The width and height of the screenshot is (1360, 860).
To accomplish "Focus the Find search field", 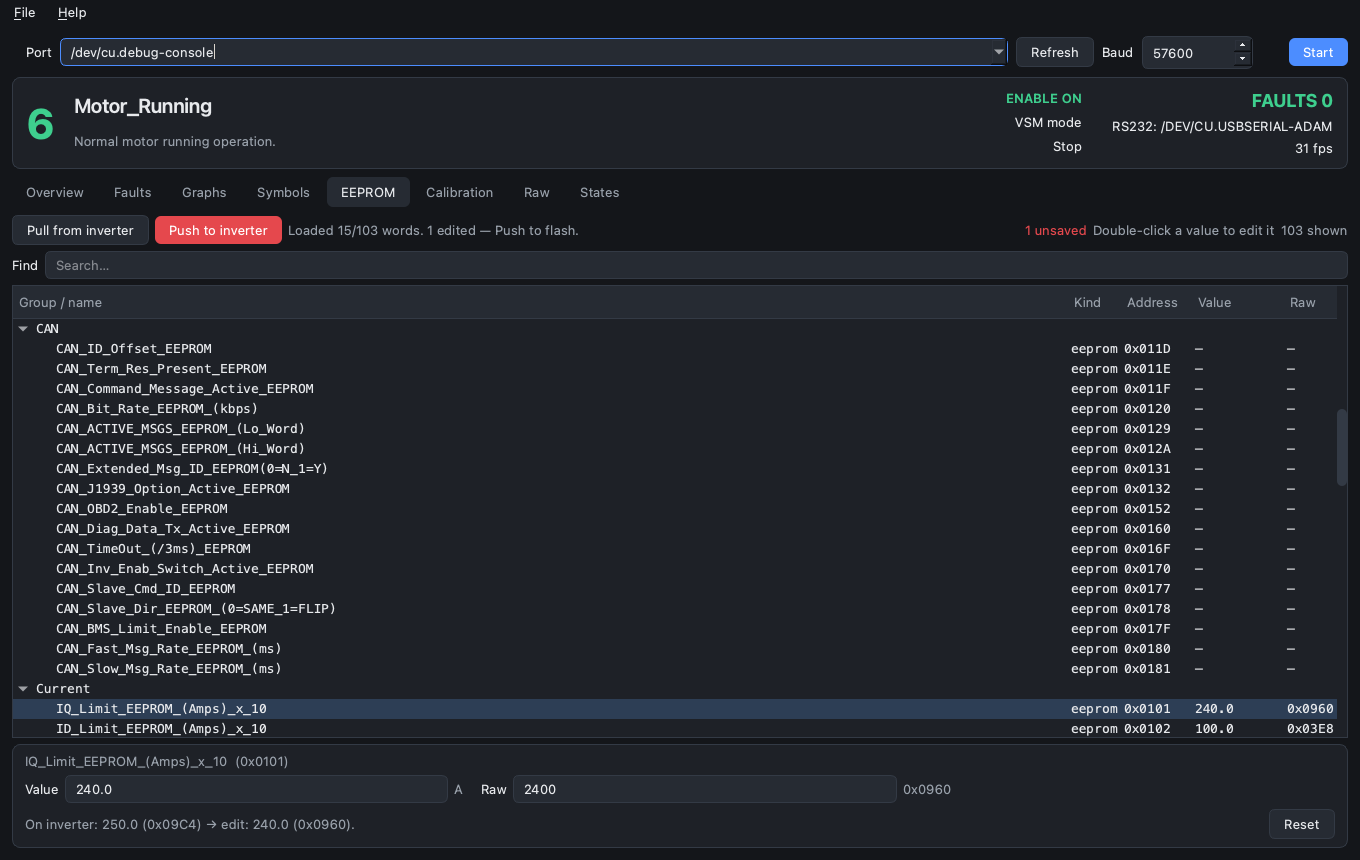I will click(x=696, y=265).
